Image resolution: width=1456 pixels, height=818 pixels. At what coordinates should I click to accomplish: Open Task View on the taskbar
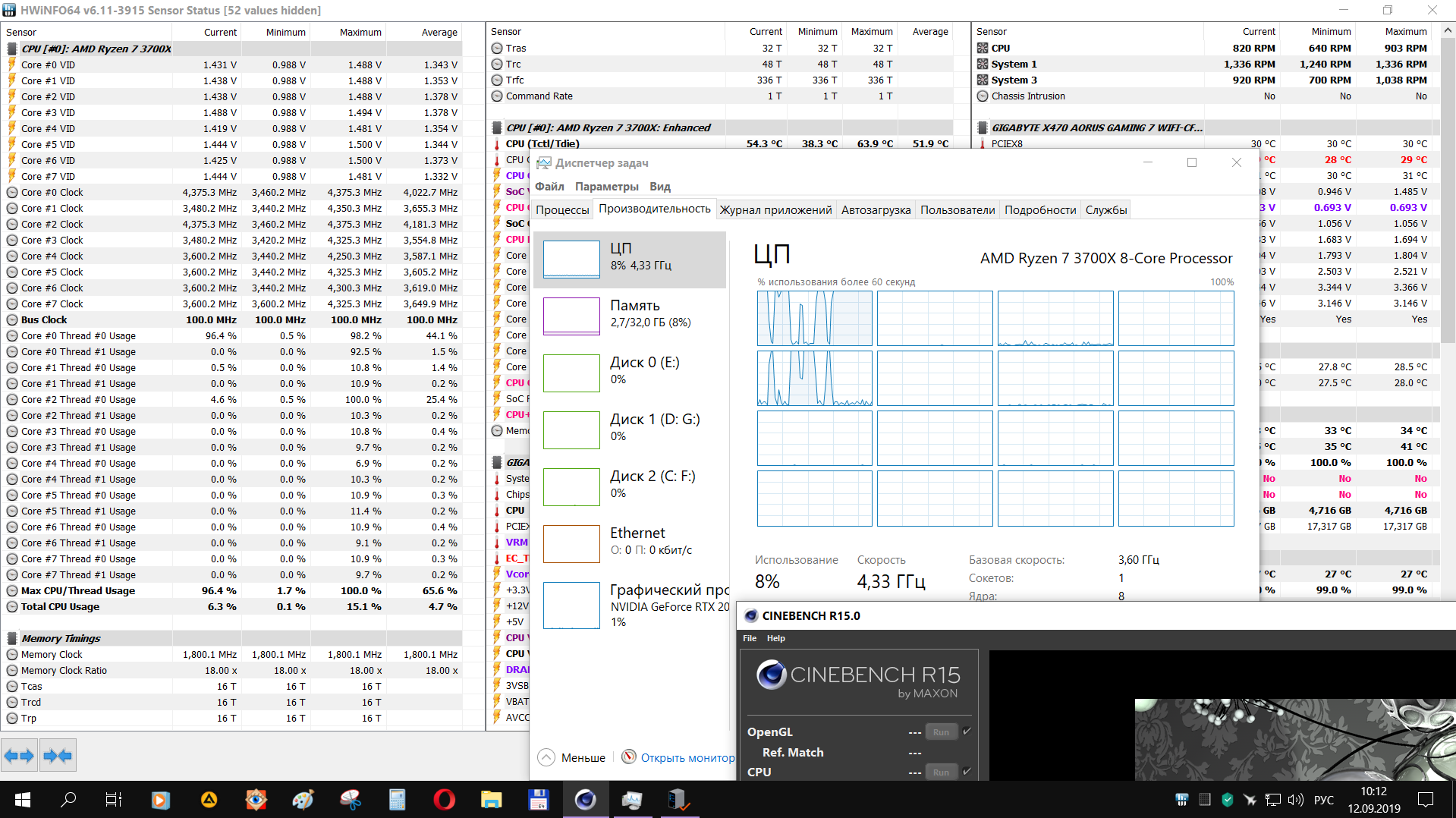114,799
